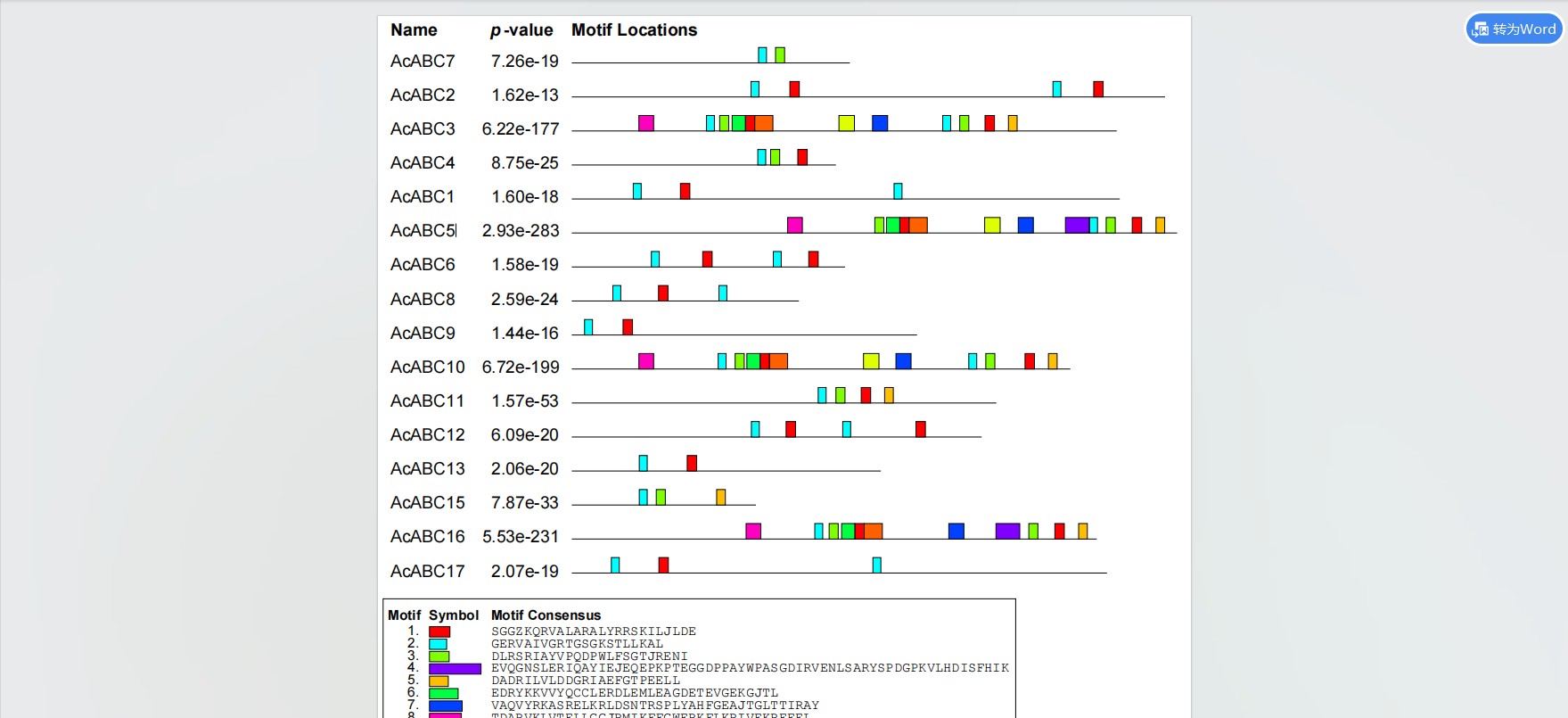Select the p-value 1.57e-53

[525, 401]
